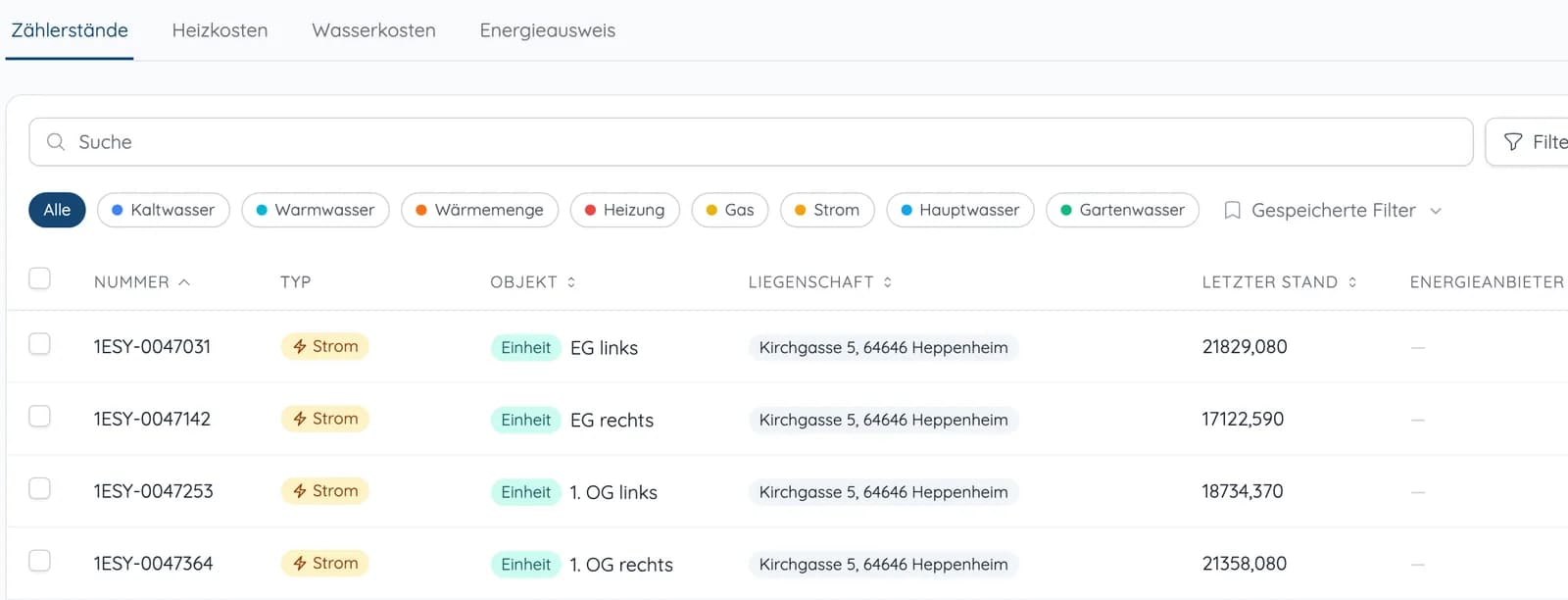Click the green dot on Gartenwasser chip
Screen dimensions: 1568x600
tap(1066, 210)
